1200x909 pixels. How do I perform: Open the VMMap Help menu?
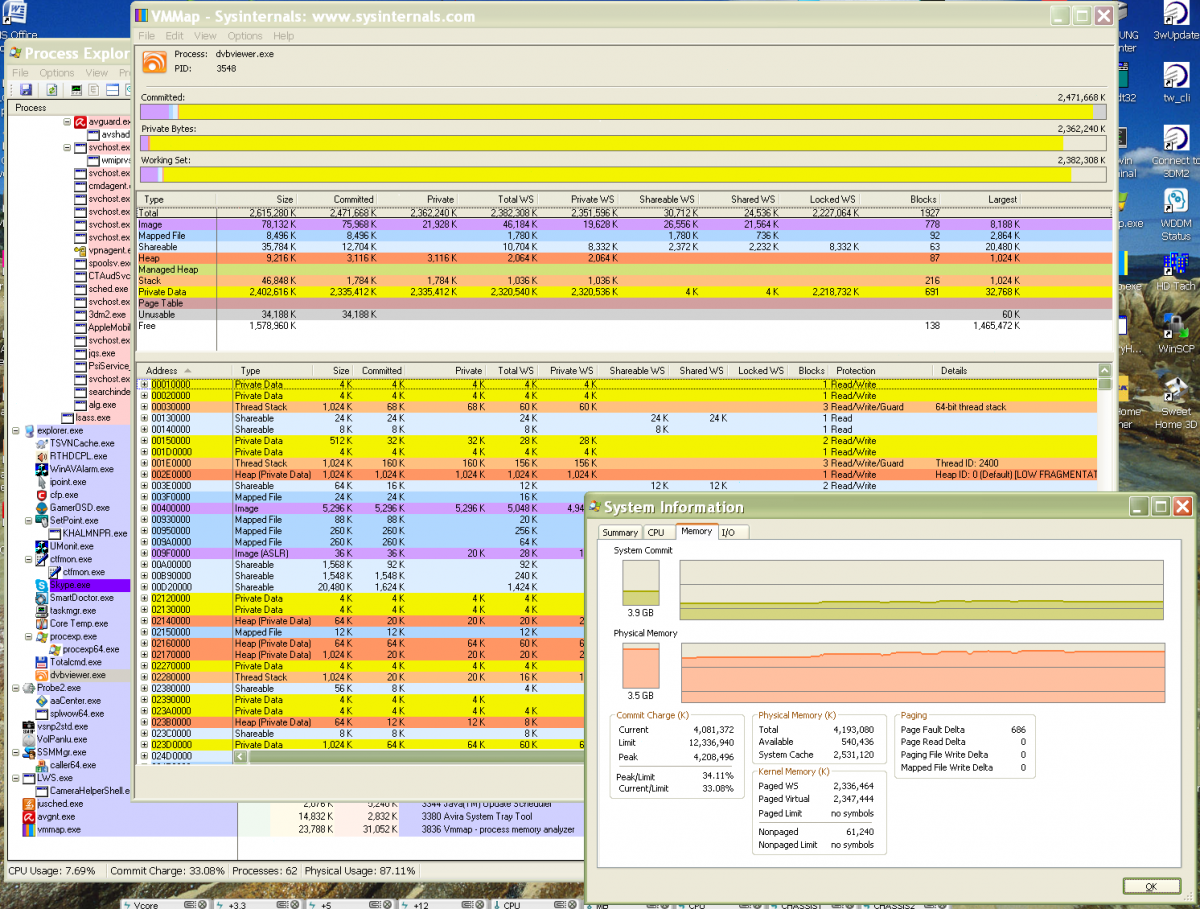tap(284, 36)
